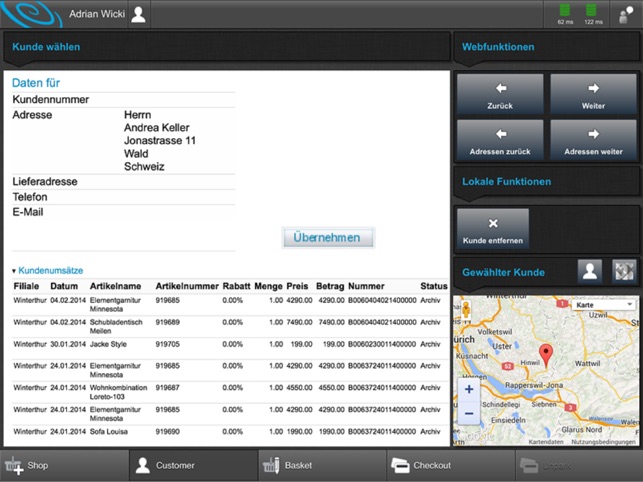Click the Status column header
Screen dimensions: 643x482
click(433, 286)
